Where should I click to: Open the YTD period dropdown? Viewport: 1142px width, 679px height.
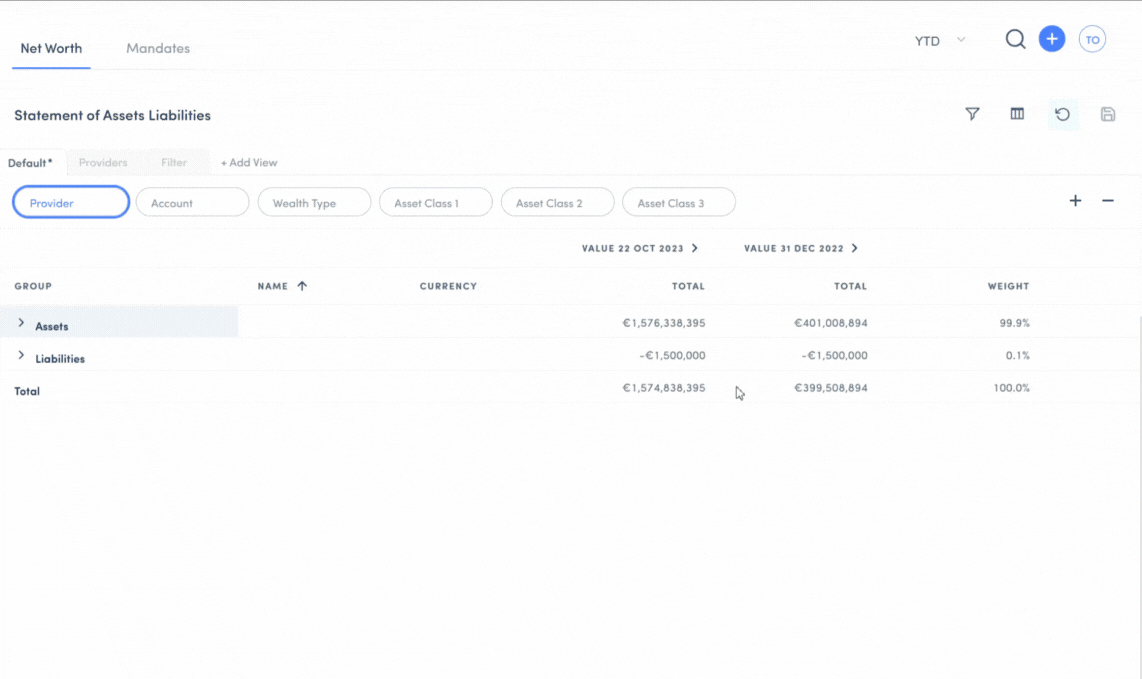point(938,40)
